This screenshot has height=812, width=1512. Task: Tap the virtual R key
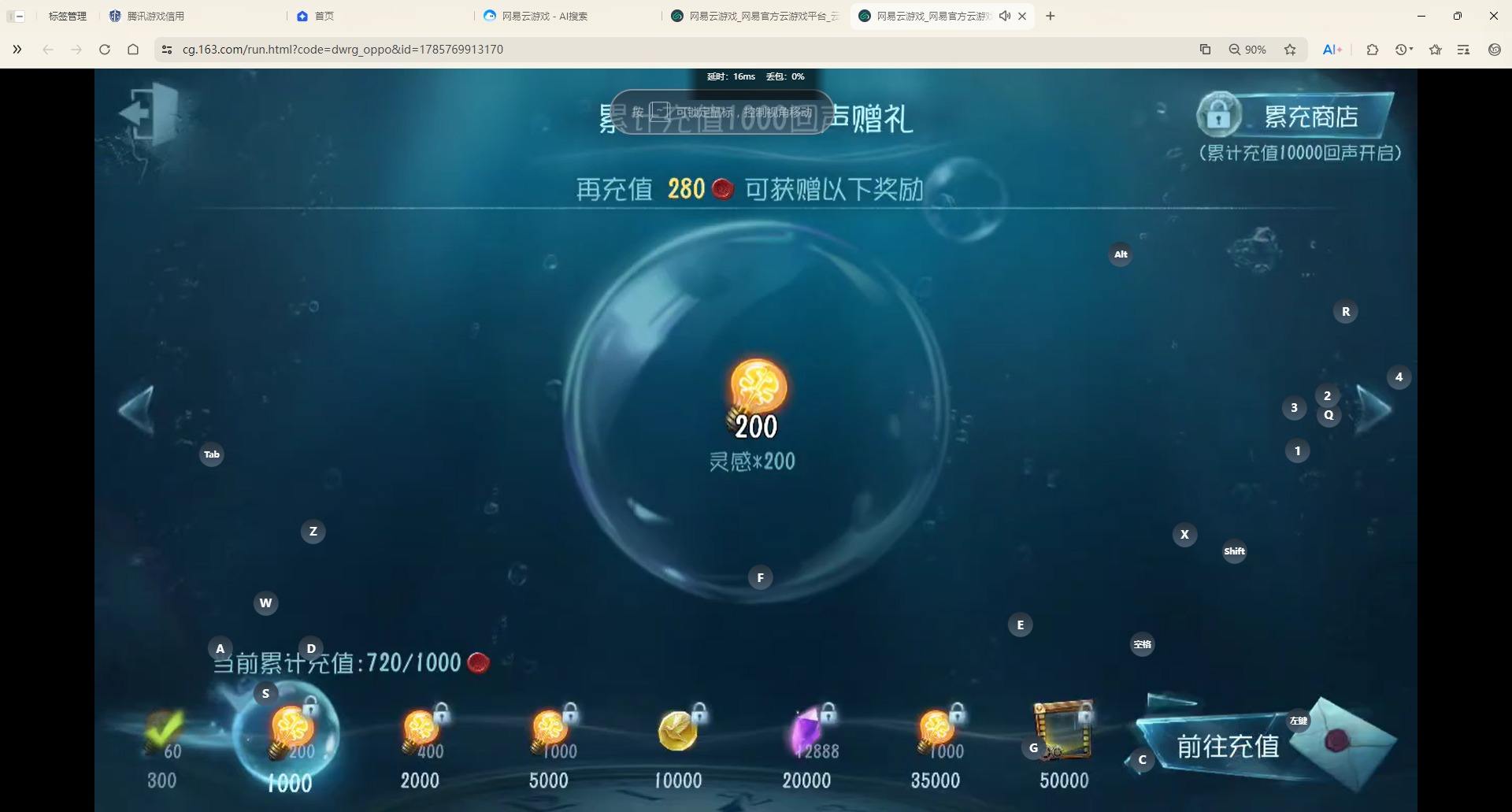pyautogui.click(x=1346, y=312)
